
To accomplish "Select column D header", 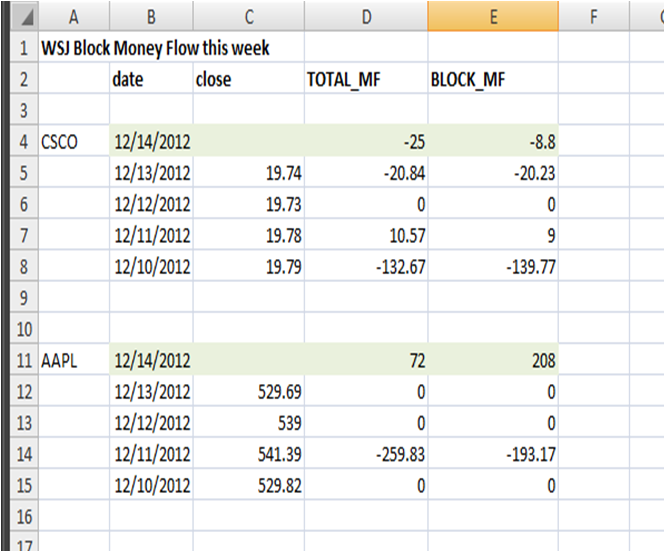I will click(x=366, y=16).
